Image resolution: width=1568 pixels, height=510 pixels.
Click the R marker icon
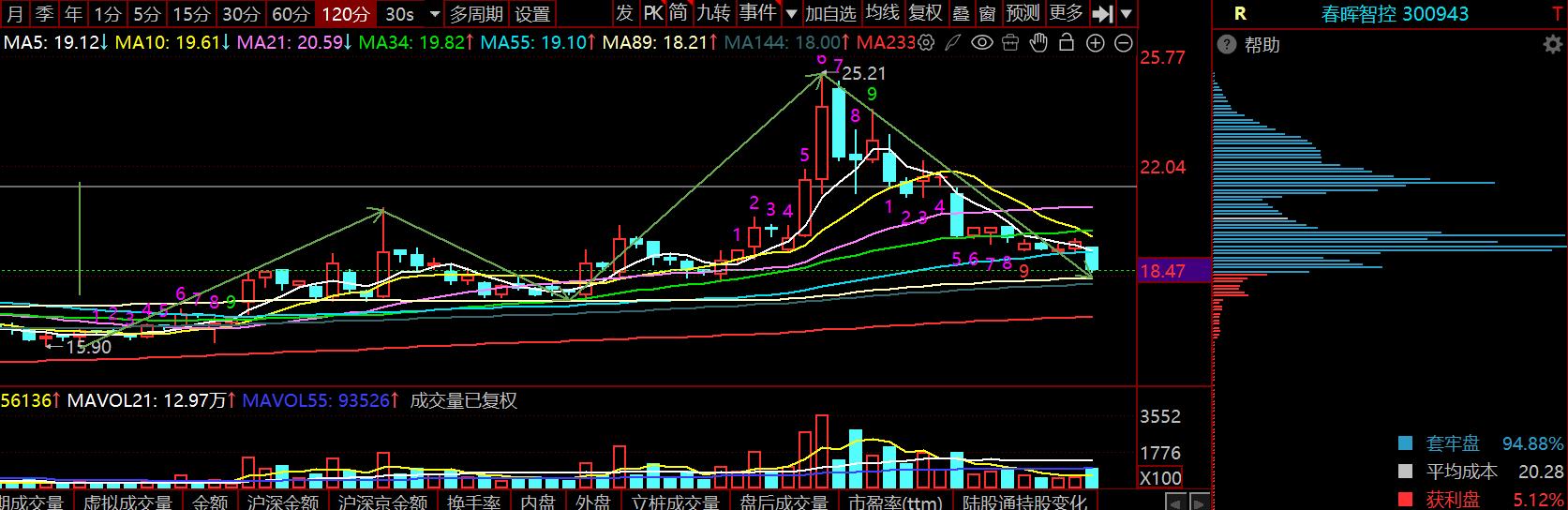1241,14
